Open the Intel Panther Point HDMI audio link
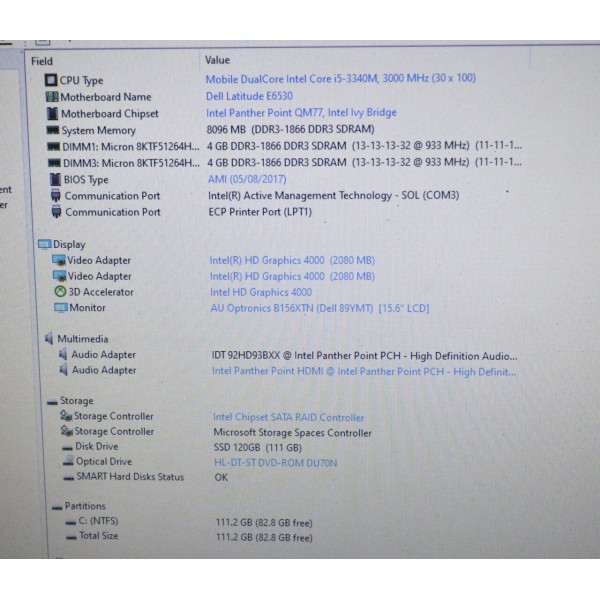This screenshot has height=600, width=600. click(364, 371)
